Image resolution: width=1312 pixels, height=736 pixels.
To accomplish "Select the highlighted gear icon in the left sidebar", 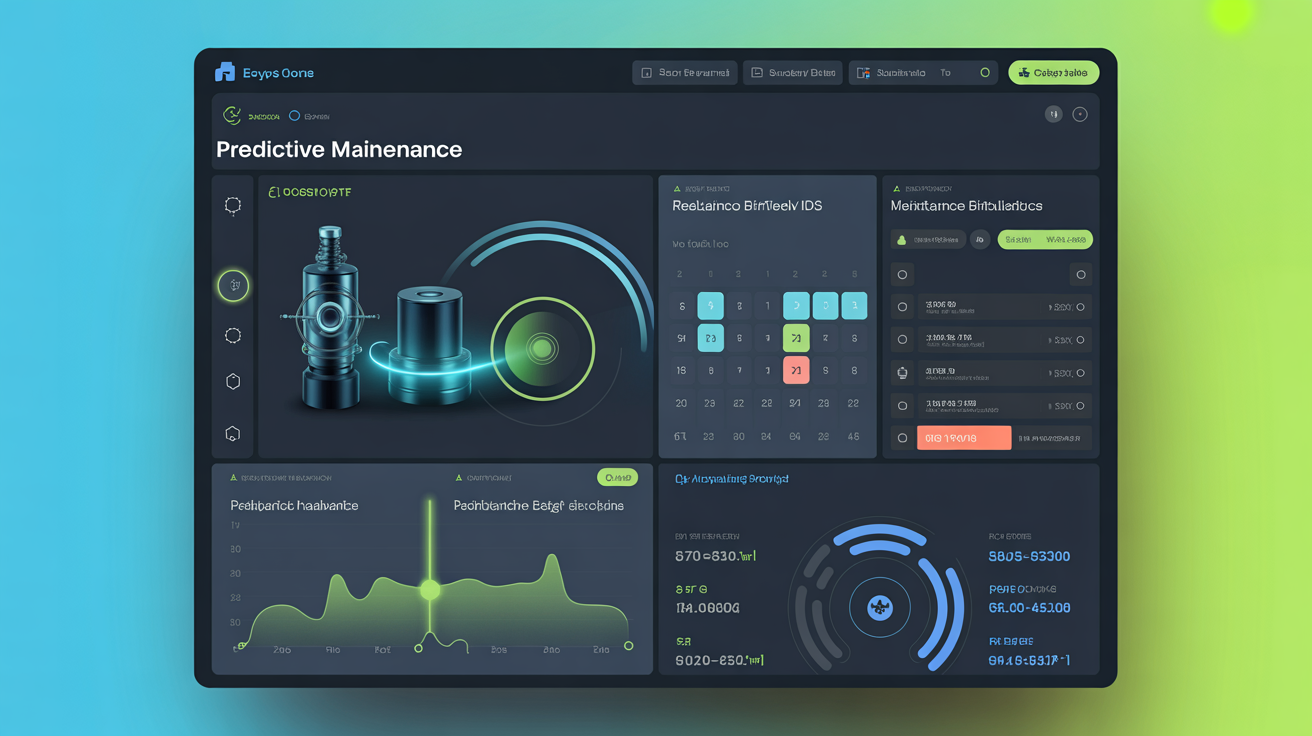I will 232,285.
